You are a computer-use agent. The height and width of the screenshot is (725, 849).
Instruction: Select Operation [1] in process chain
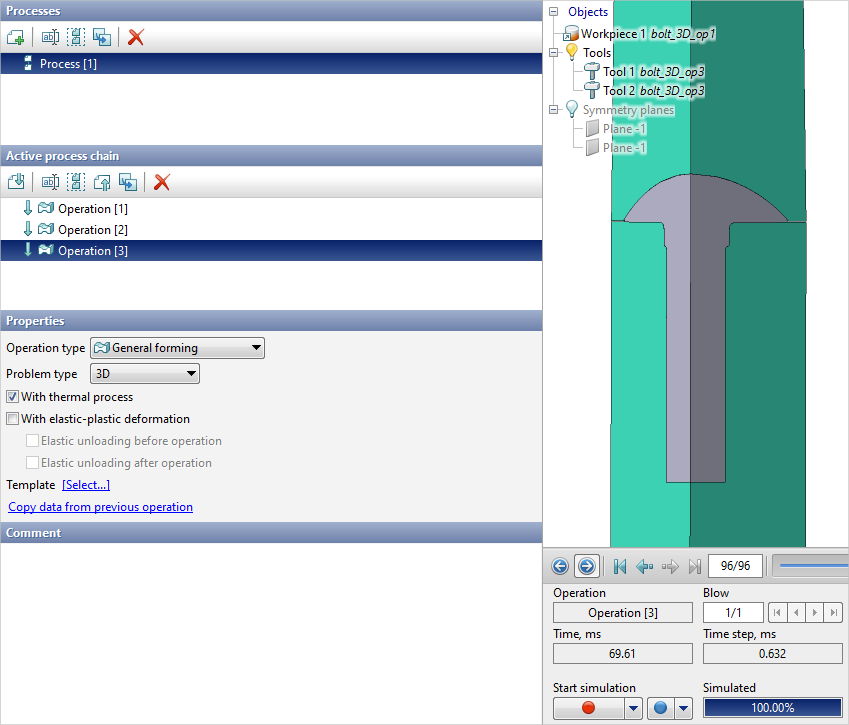pos(92,209)
